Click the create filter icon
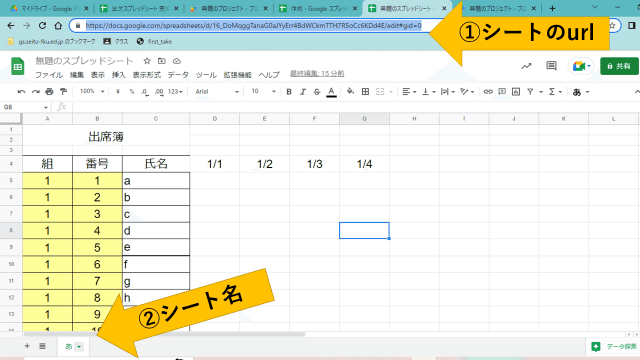This screenshot has height=360, width=640. pos(530,92)
